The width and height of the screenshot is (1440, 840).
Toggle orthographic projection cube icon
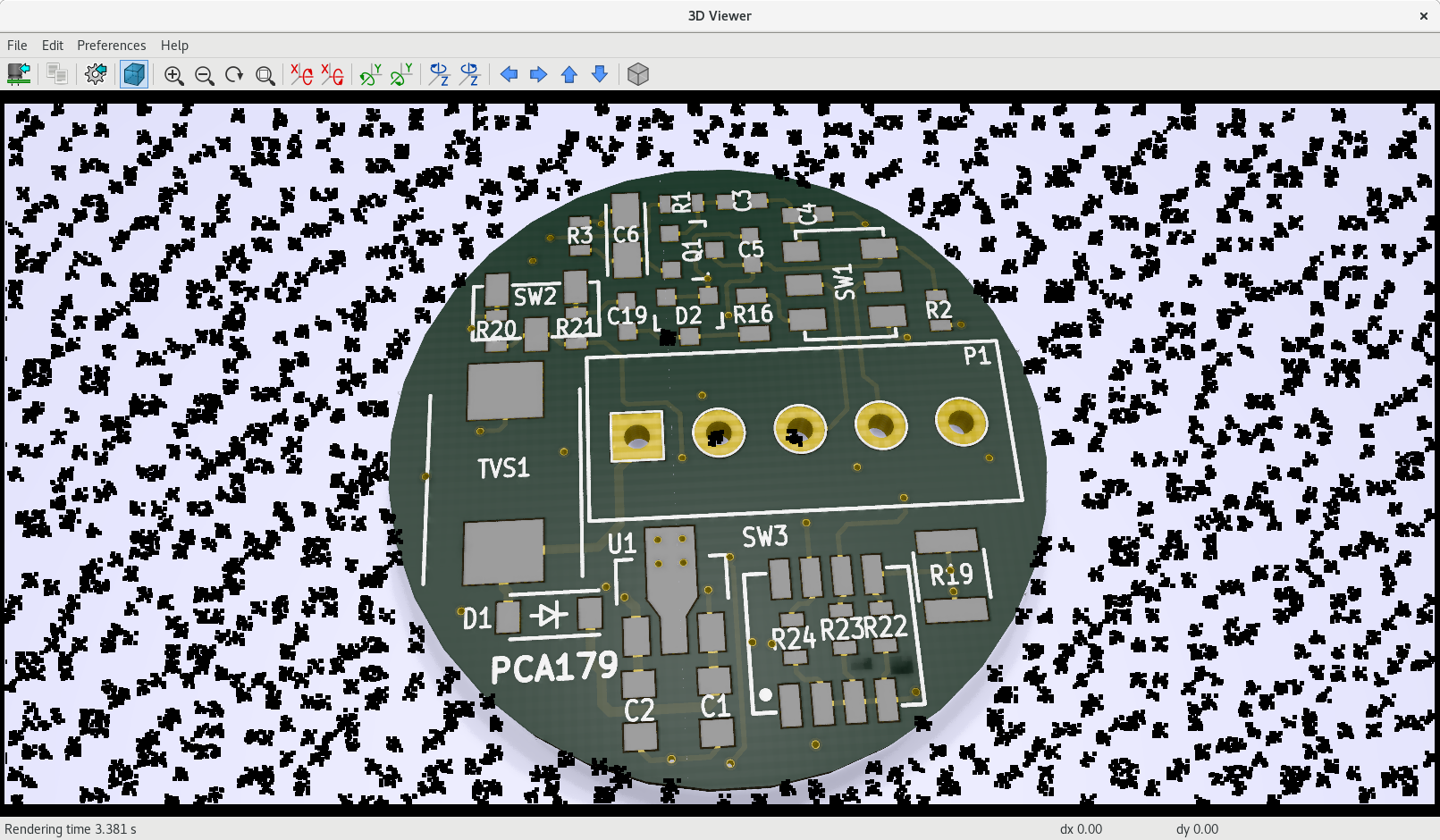tap(637, 74)
